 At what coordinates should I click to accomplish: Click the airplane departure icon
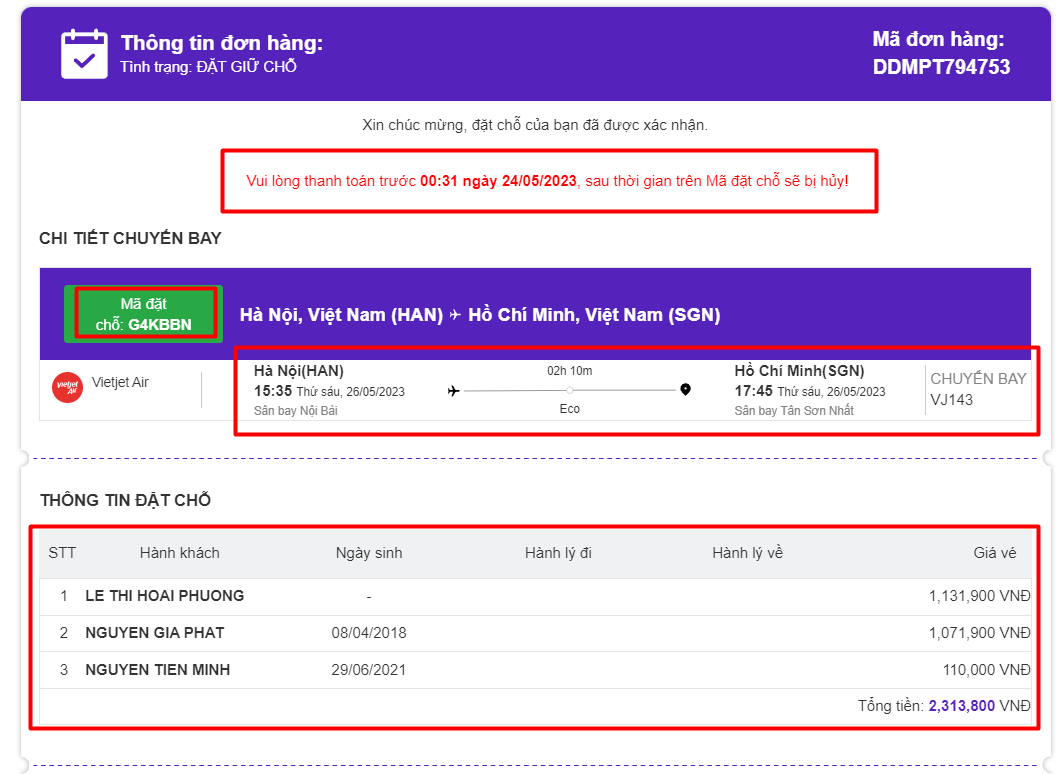click(453, 390)
